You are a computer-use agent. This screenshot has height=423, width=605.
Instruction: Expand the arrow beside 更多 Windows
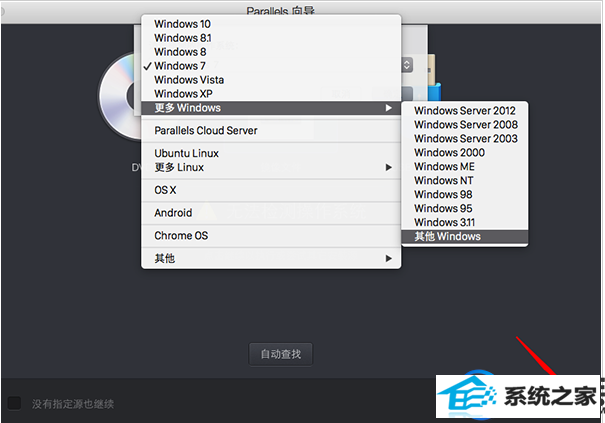389,108
